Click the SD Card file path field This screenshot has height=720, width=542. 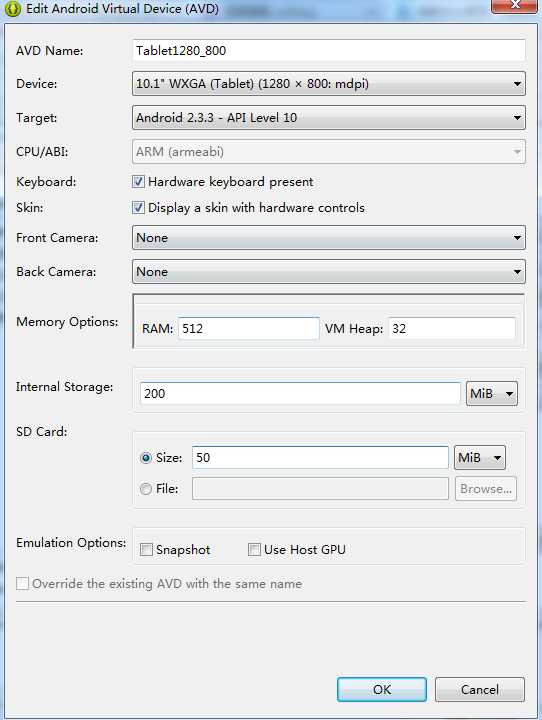(x=320, y=489)
